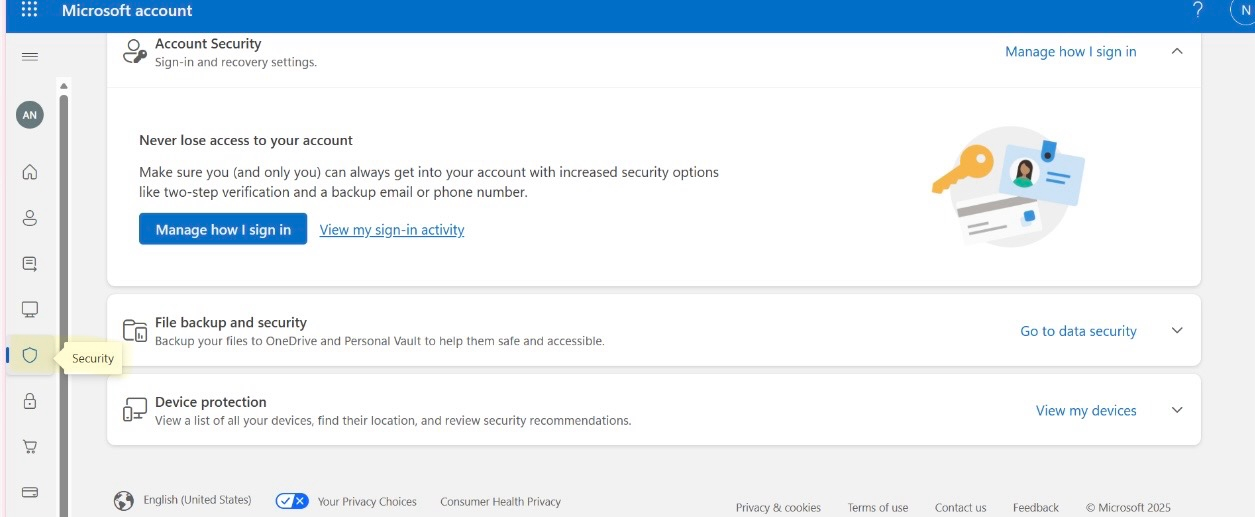Screen dimensions: 1255x517
Task: Click the Microsoft account header title
Action: point(127,11)
